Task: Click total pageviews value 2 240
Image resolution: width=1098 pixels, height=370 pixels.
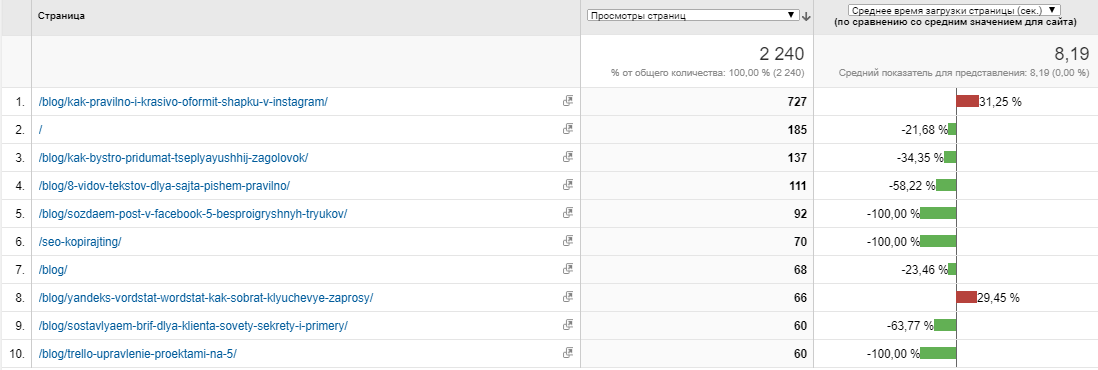Action: click(x=781, y=54)
